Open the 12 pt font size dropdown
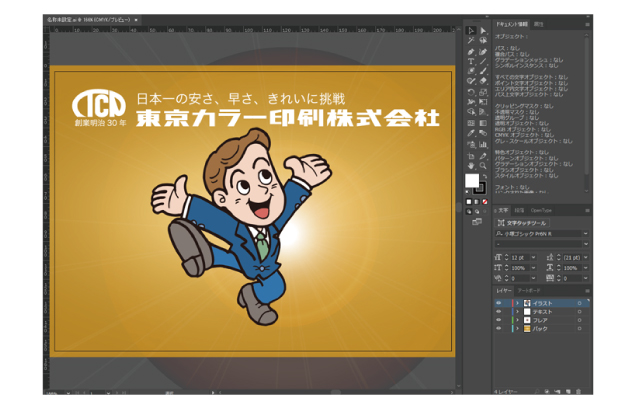Screen dimensions: 629x412 533,257
